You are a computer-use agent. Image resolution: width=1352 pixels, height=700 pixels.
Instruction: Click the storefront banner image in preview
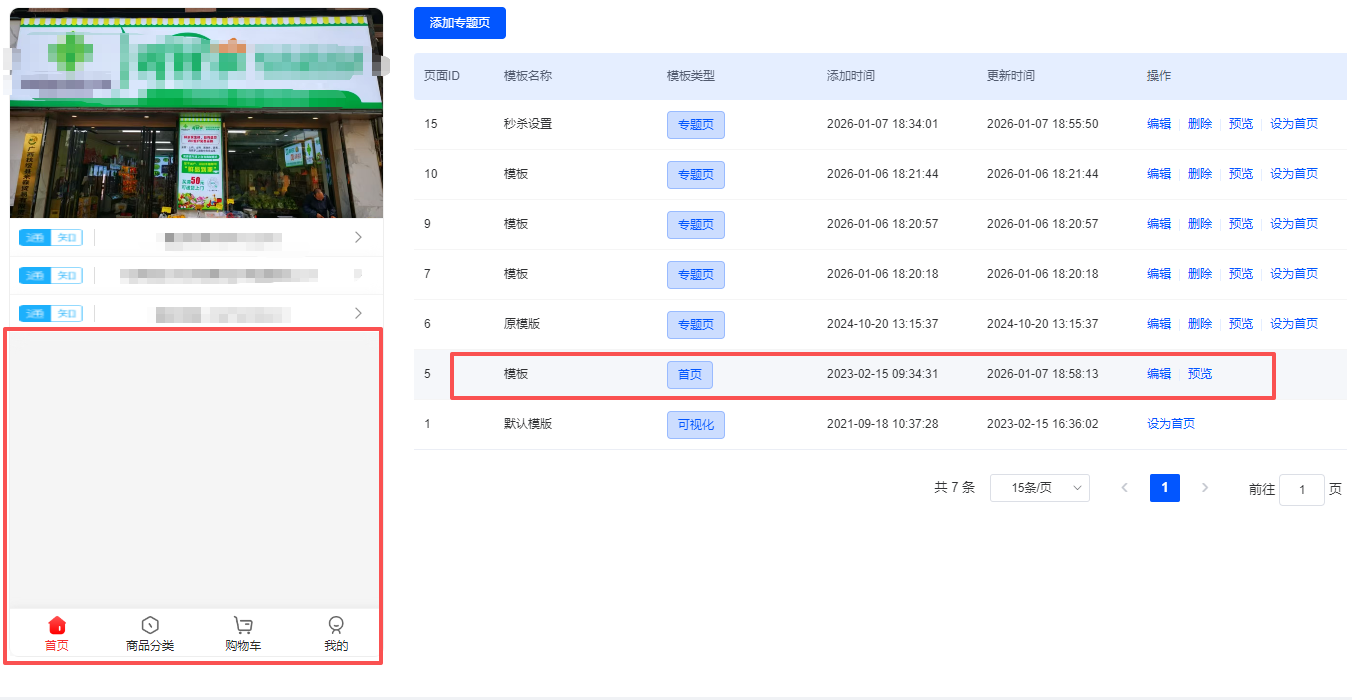(x=196, y=113)
